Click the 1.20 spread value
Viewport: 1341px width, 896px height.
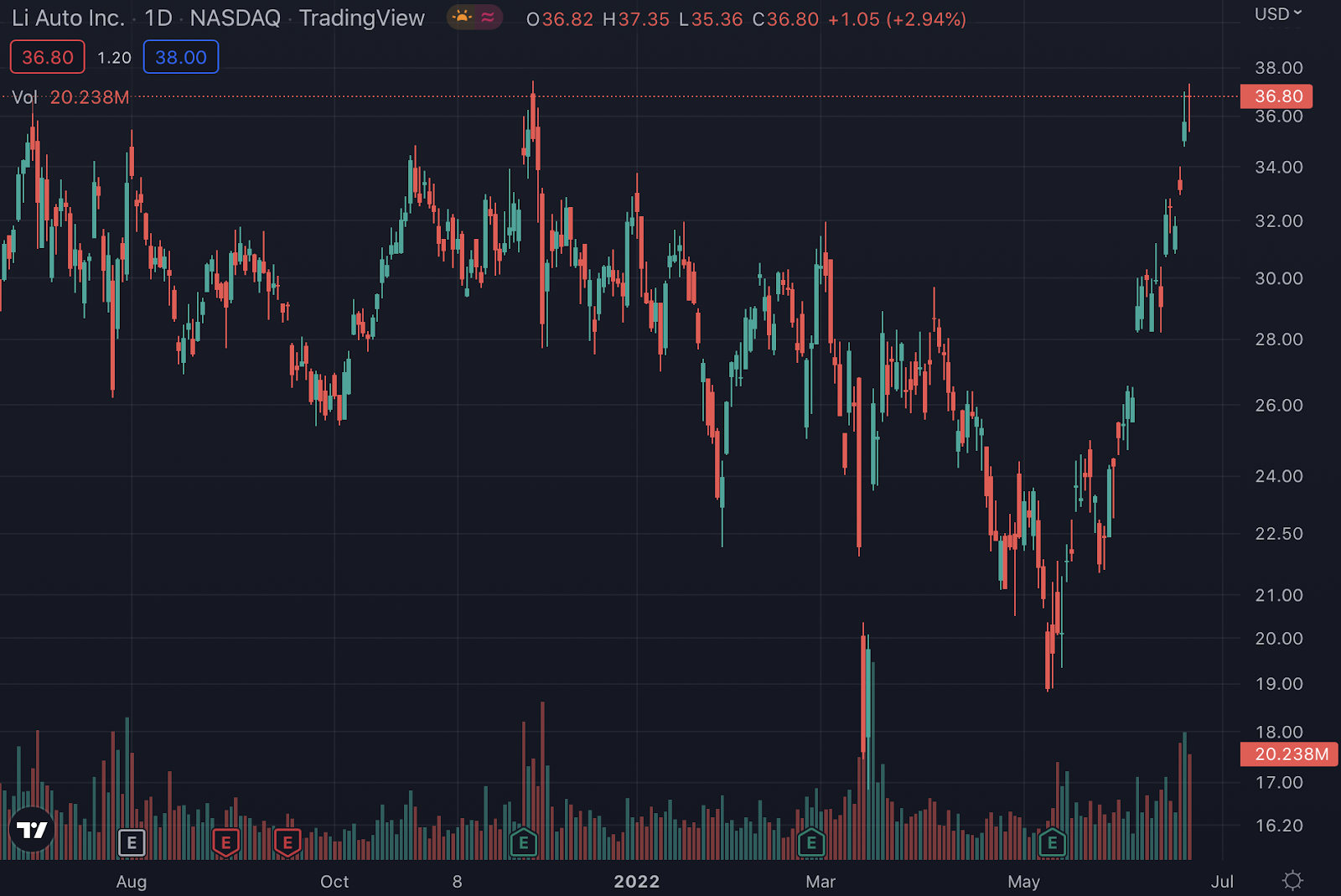(114, 57)
